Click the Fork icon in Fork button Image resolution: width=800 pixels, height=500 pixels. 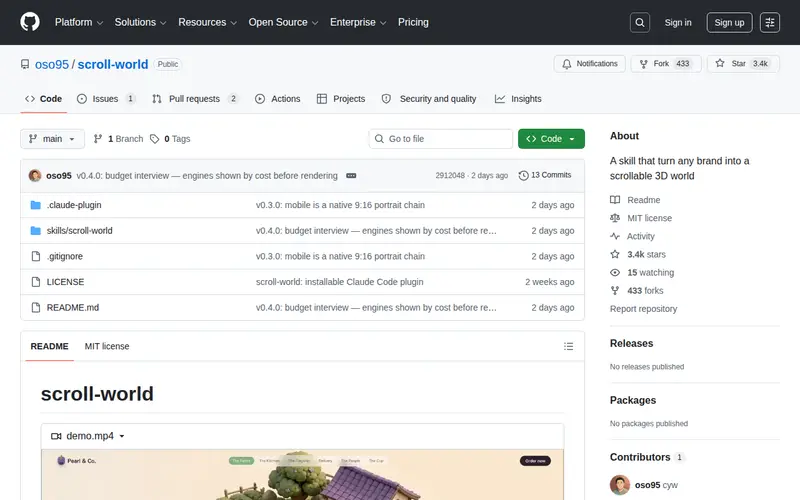coord(644,64)
